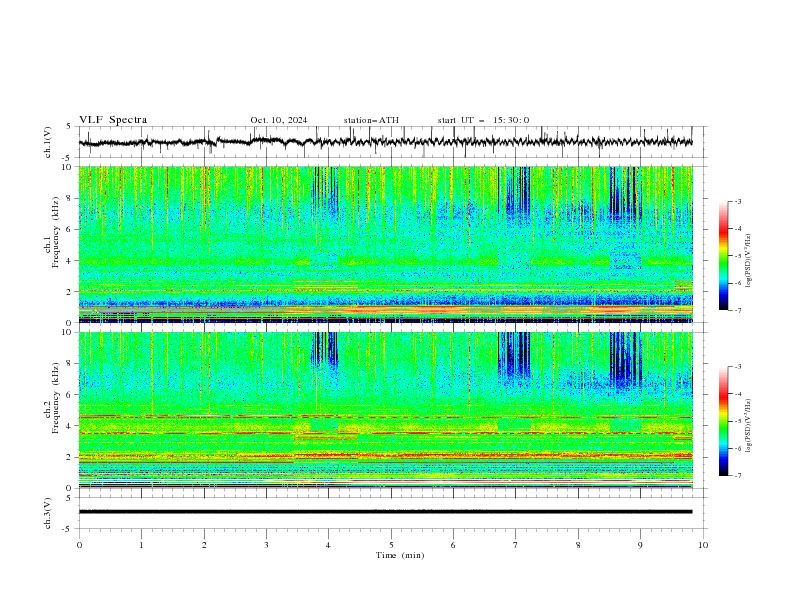This screenshot has width=792, height=612.
Task: Click the 'ch.1(V)' waveform axis label
Action: (x=48, y=142)
